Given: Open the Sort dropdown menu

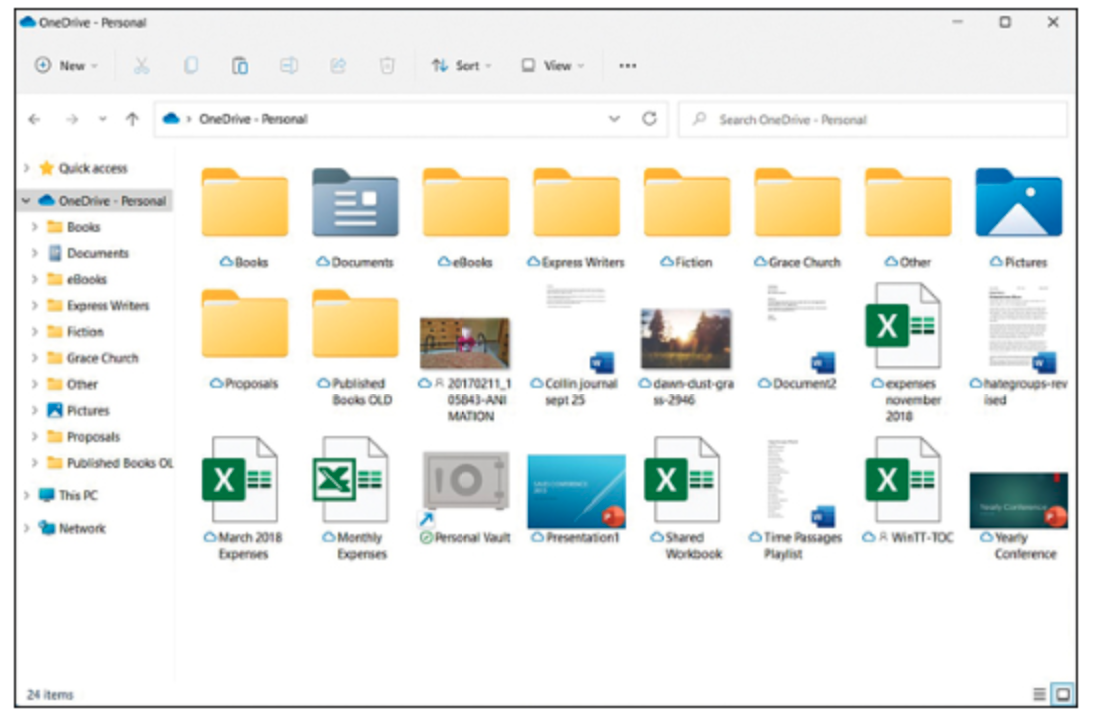Looking at the screenshot, I should tap(461, 66).
